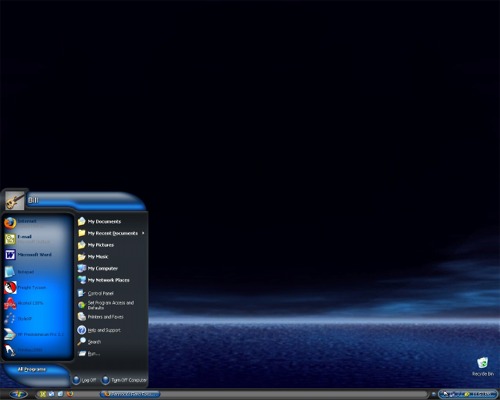Open Printers and Faxes

111,317
